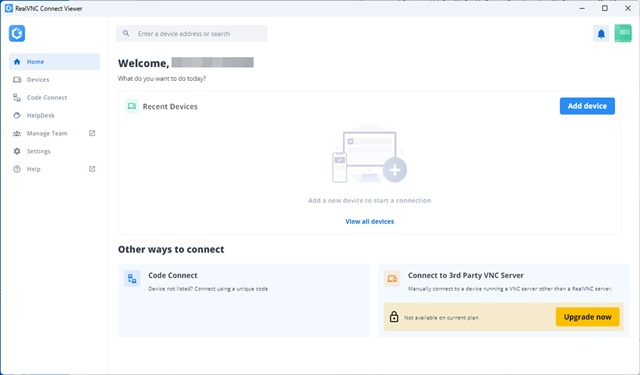Open HelpDesk in the sidebar
This screenshot has width=640, height=375.
[54, 115]
